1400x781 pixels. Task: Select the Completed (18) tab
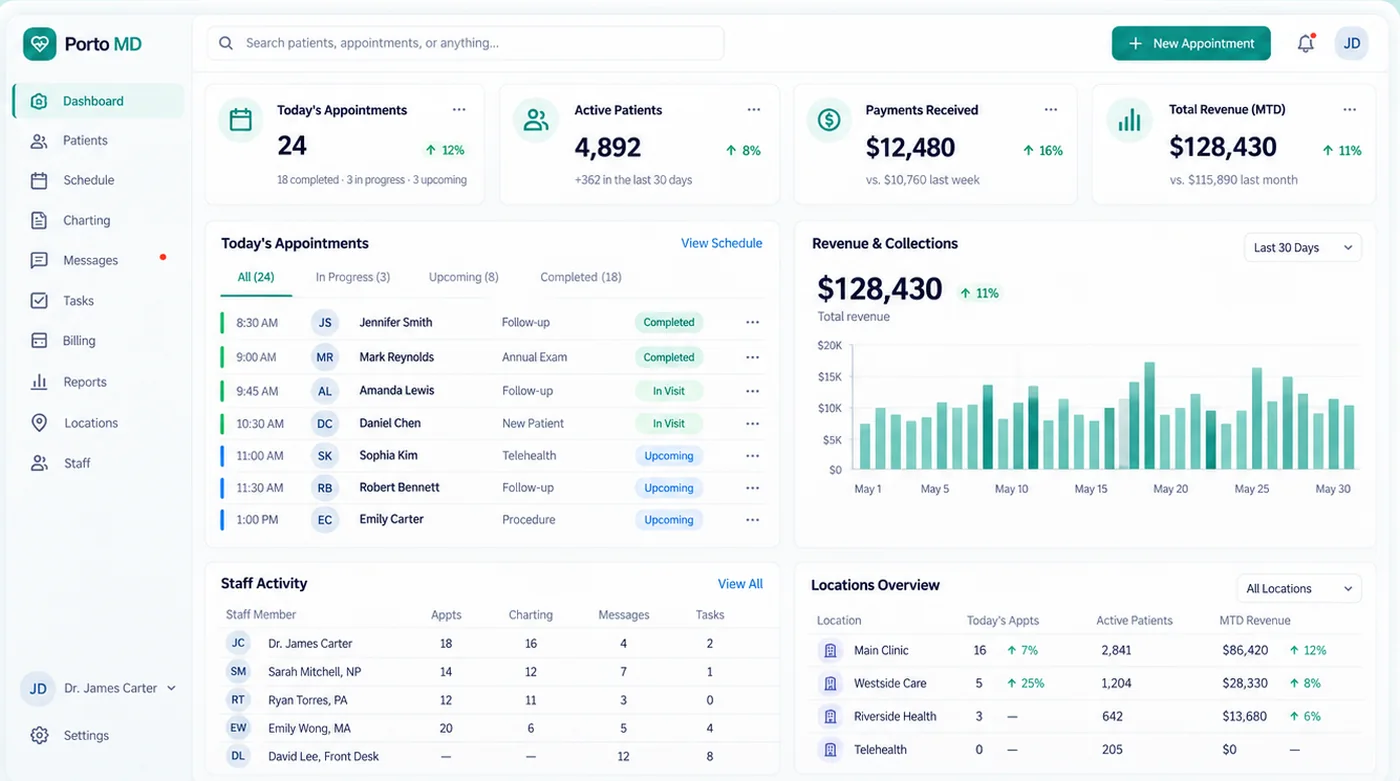(x=581, y=277)
